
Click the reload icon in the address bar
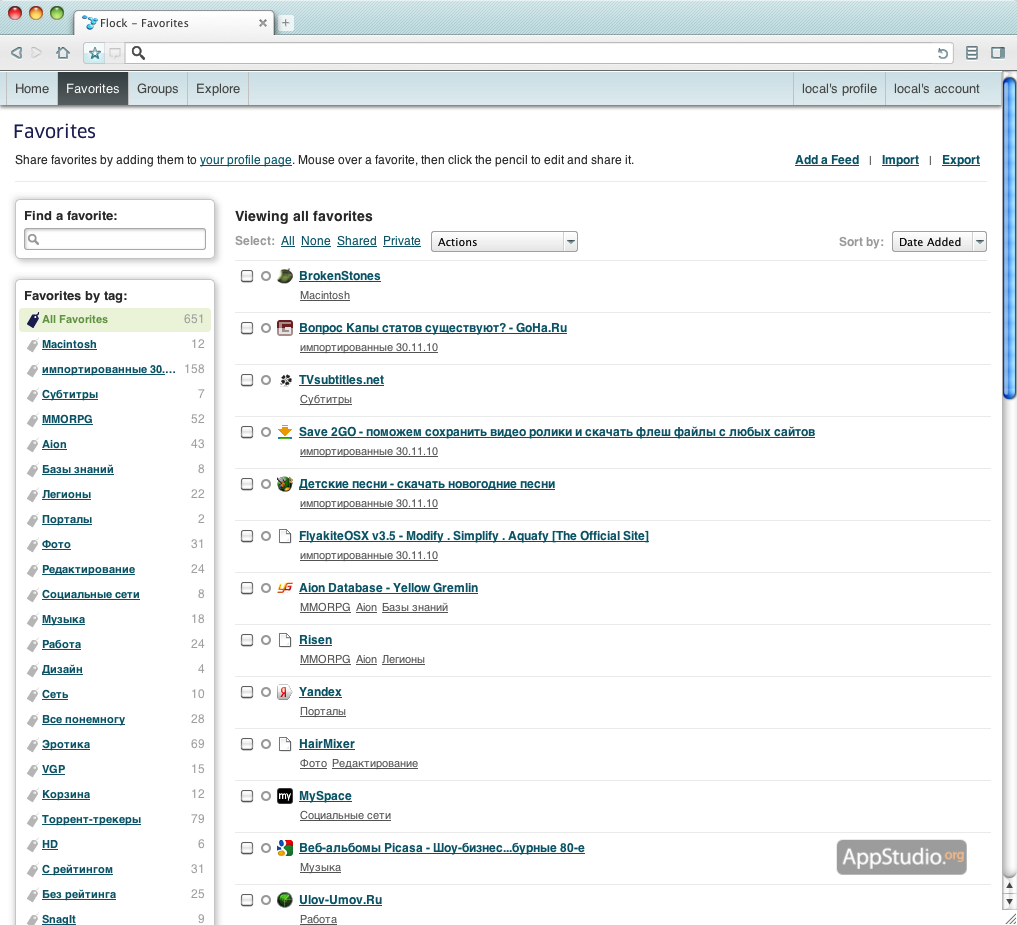(942, 53)
